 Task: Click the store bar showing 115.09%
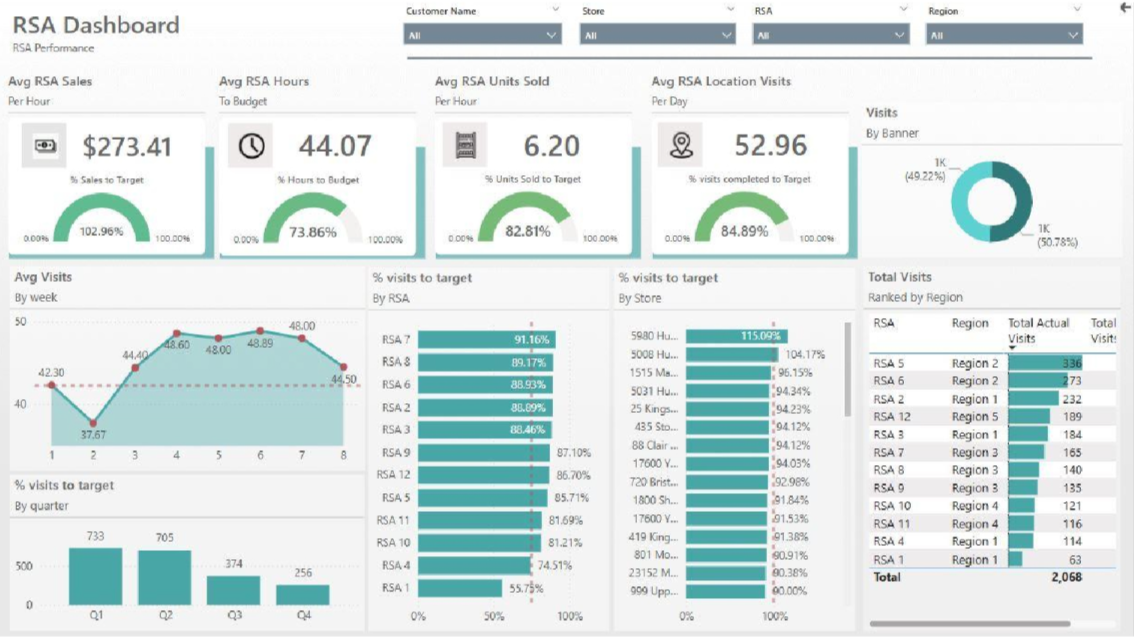coord(737,335)
